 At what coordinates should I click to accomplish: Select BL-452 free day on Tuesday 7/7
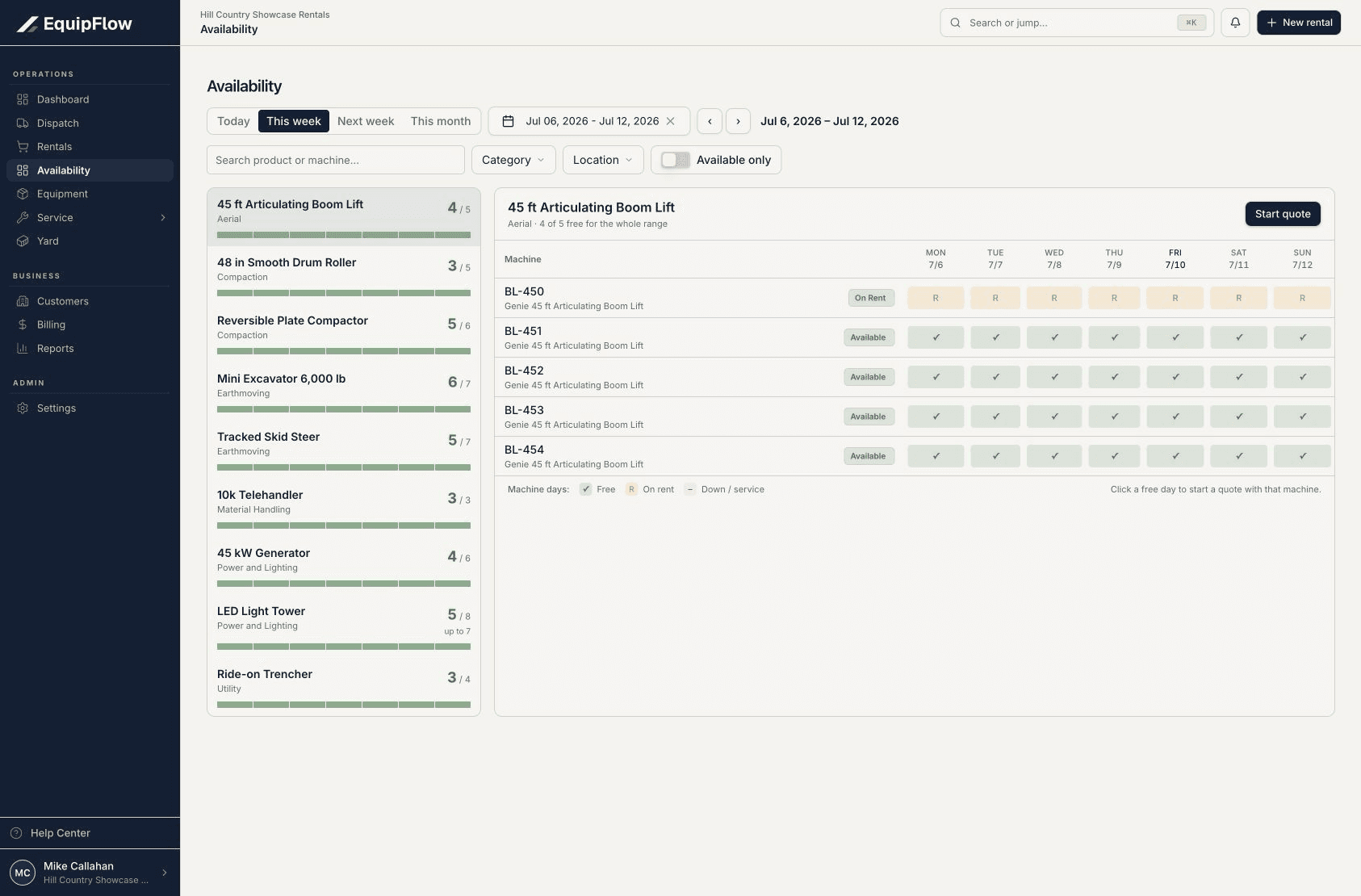(x=995, y=377)
